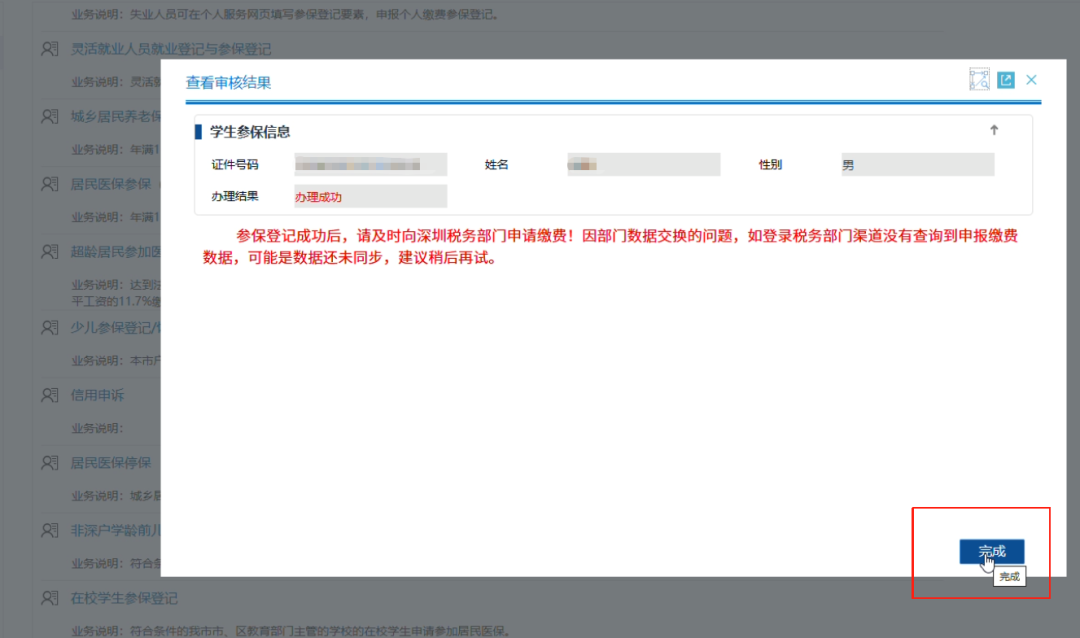1080x638 pixels.
Task: Open 信用申诉 link
Action: click(x=98, y=395)
